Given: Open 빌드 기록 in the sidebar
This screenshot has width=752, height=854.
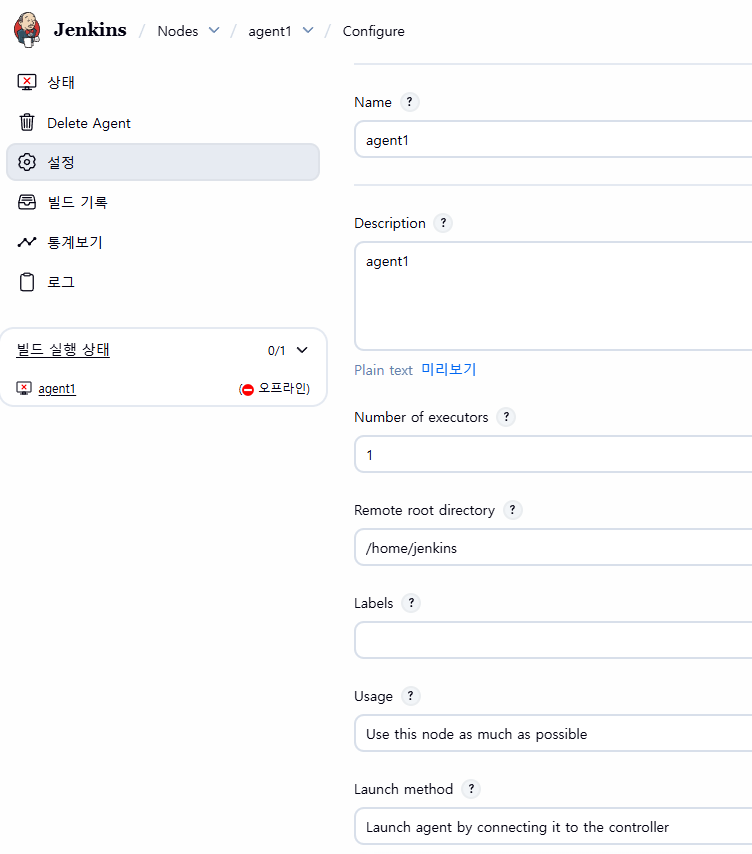Looking at the screenshot, I should coord(163,202).
